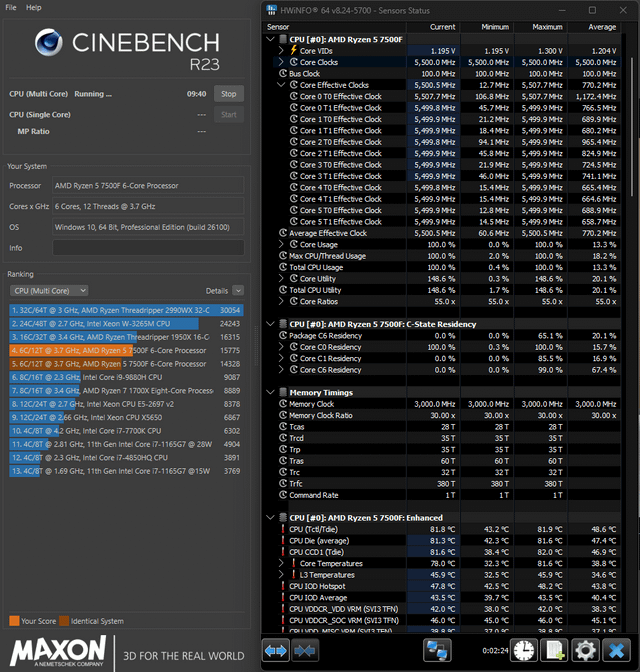Screen dimensions: 640x672
Task: Click the Processor field showing AMD Ryzen 5 7500F
Action: pos(148,186)
